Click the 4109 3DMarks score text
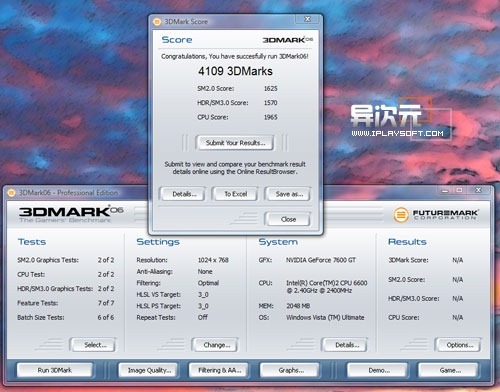Viewport: 500px width, 392px height. click(235, 71)
